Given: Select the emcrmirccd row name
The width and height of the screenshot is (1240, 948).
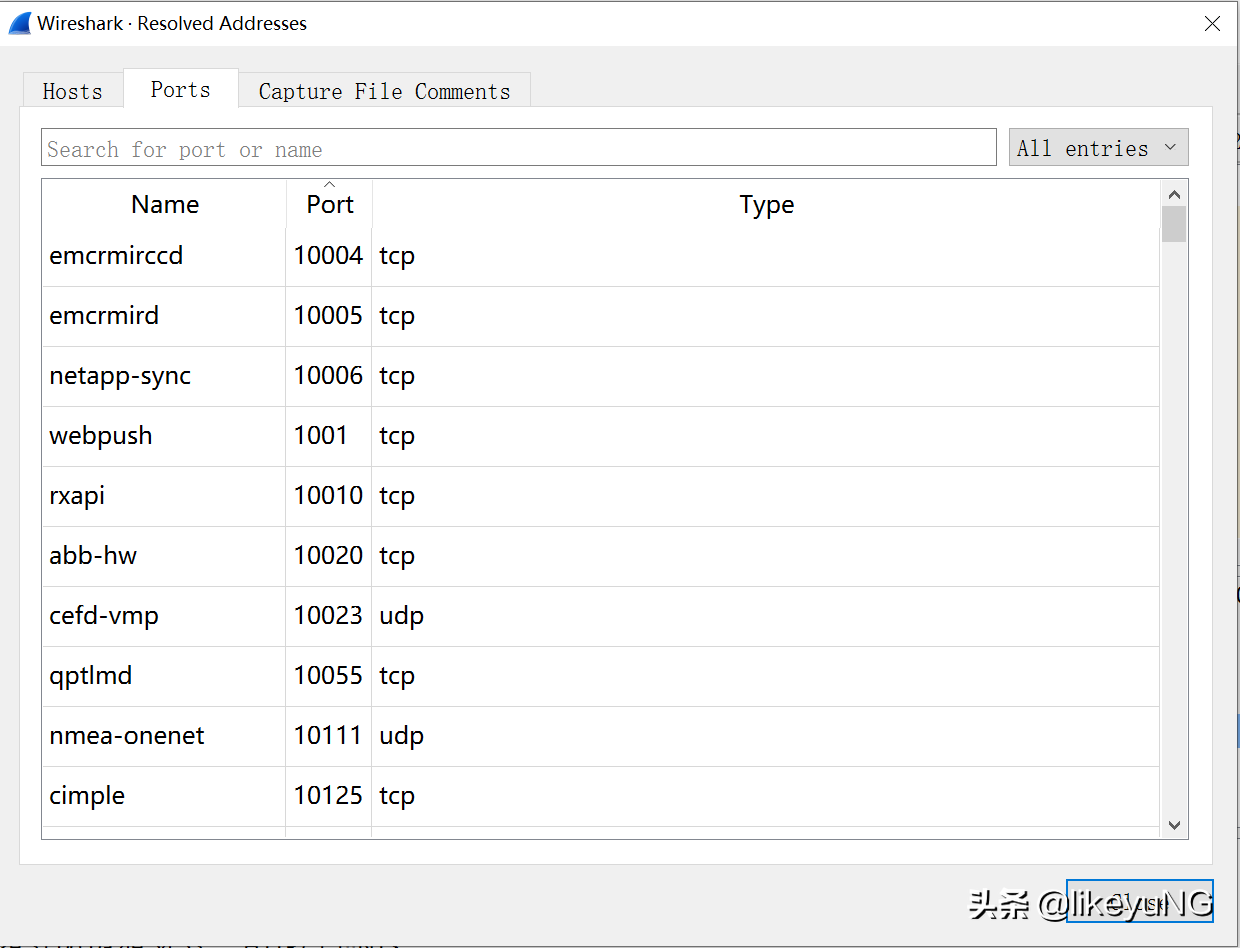Looking at the screenshot, I should click(116, 256).
